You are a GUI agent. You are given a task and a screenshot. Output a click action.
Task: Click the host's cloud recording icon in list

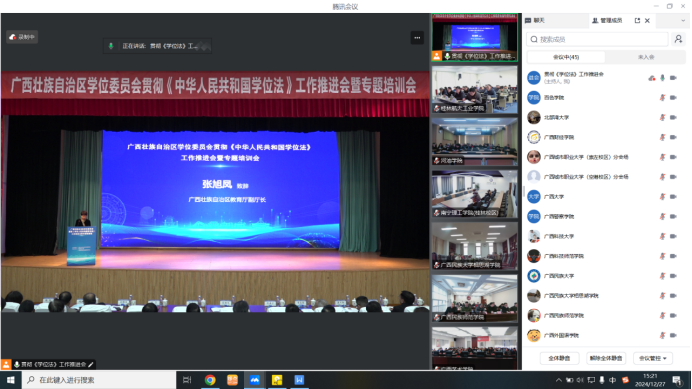click(x=652, y=78)
